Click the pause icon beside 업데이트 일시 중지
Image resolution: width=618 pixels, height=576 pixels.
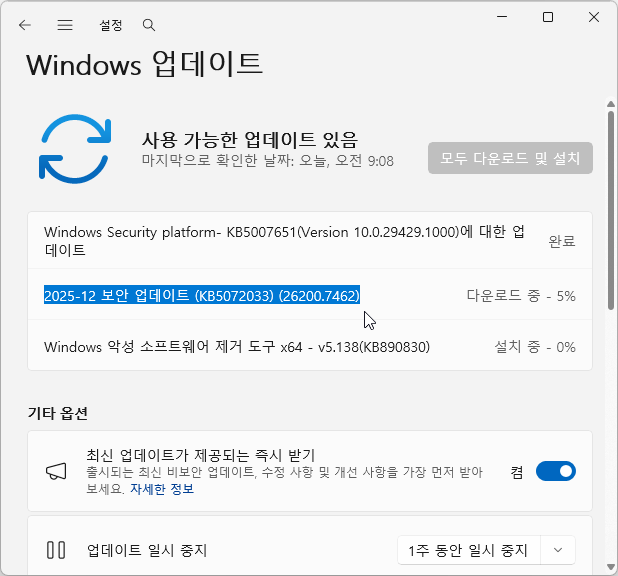(56, 550)
